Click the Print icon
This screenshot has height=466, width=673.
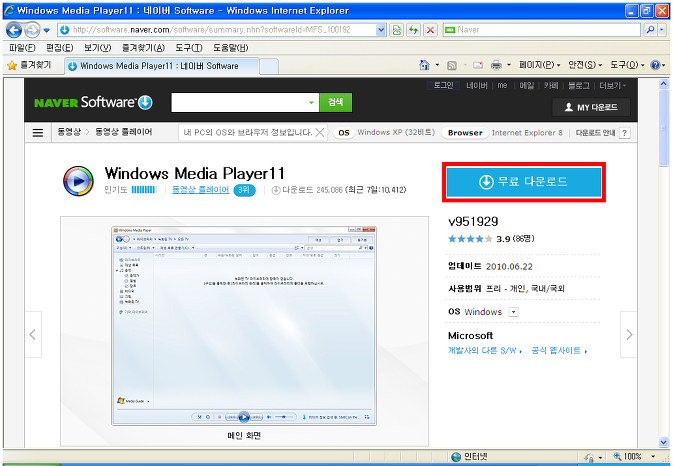click(496, 65)
